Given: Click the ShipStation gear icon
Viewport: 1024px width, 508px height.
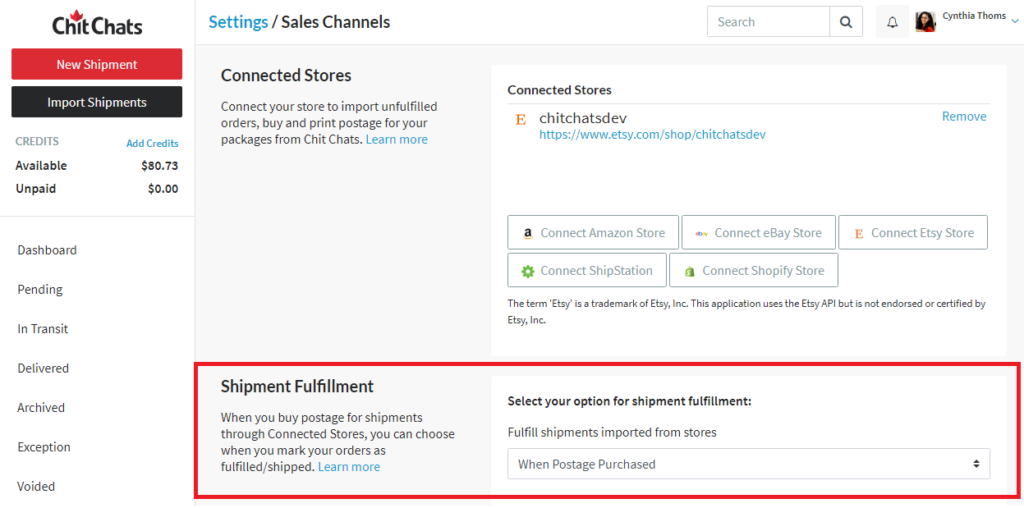Looking at the screenshot, I should click(528, 271).
